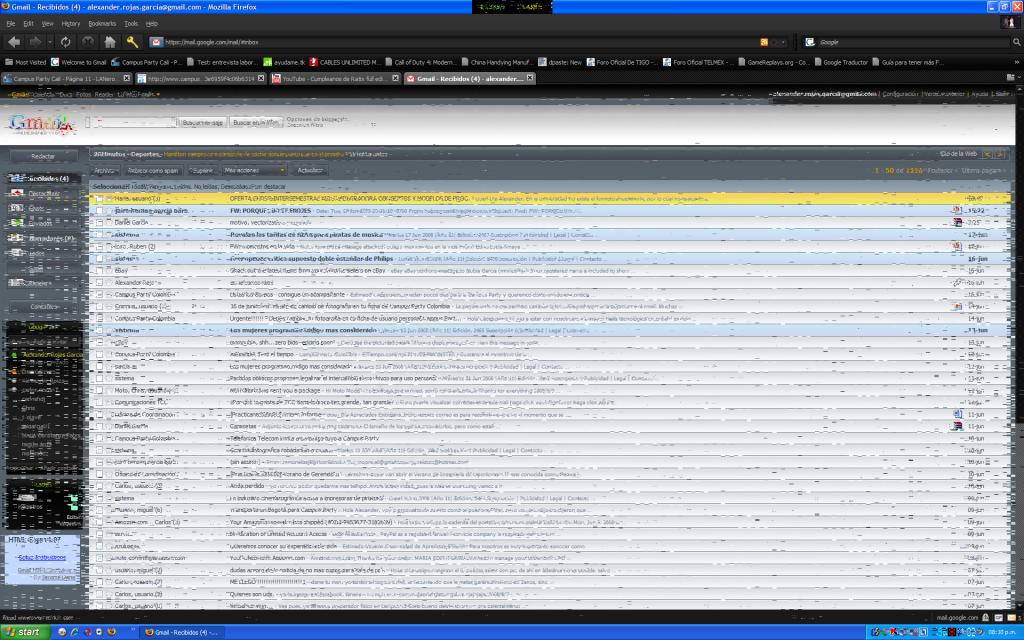Click the stop button in navigation toolbar
Image resolution: width=1024 pixels, height=640 pixels.
pyautogui.click(x=88, y=42)
